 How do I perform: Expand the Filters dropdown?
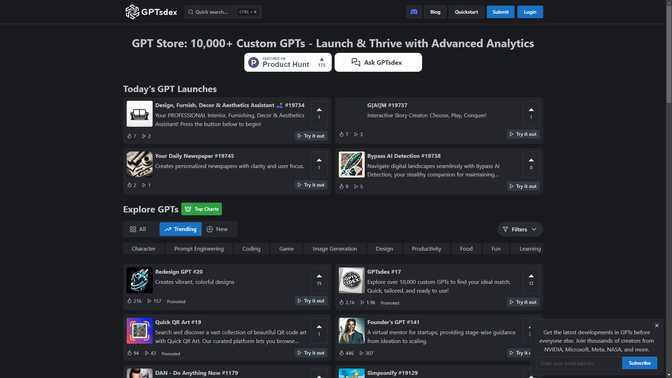[x=519, y=229]
